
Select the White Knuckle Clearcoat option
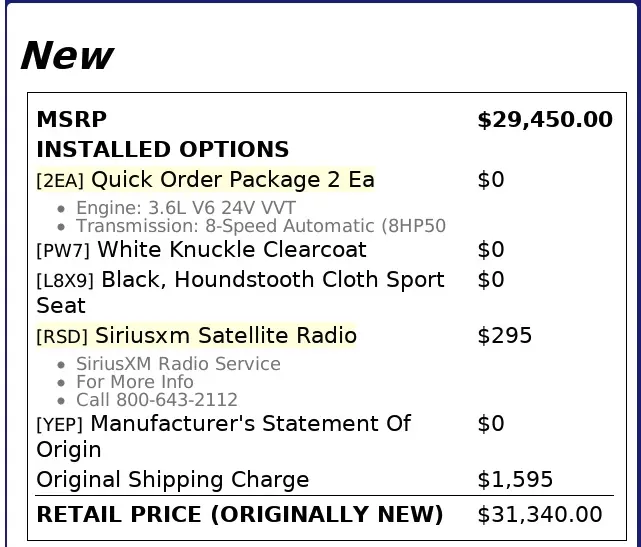(232, 250)
